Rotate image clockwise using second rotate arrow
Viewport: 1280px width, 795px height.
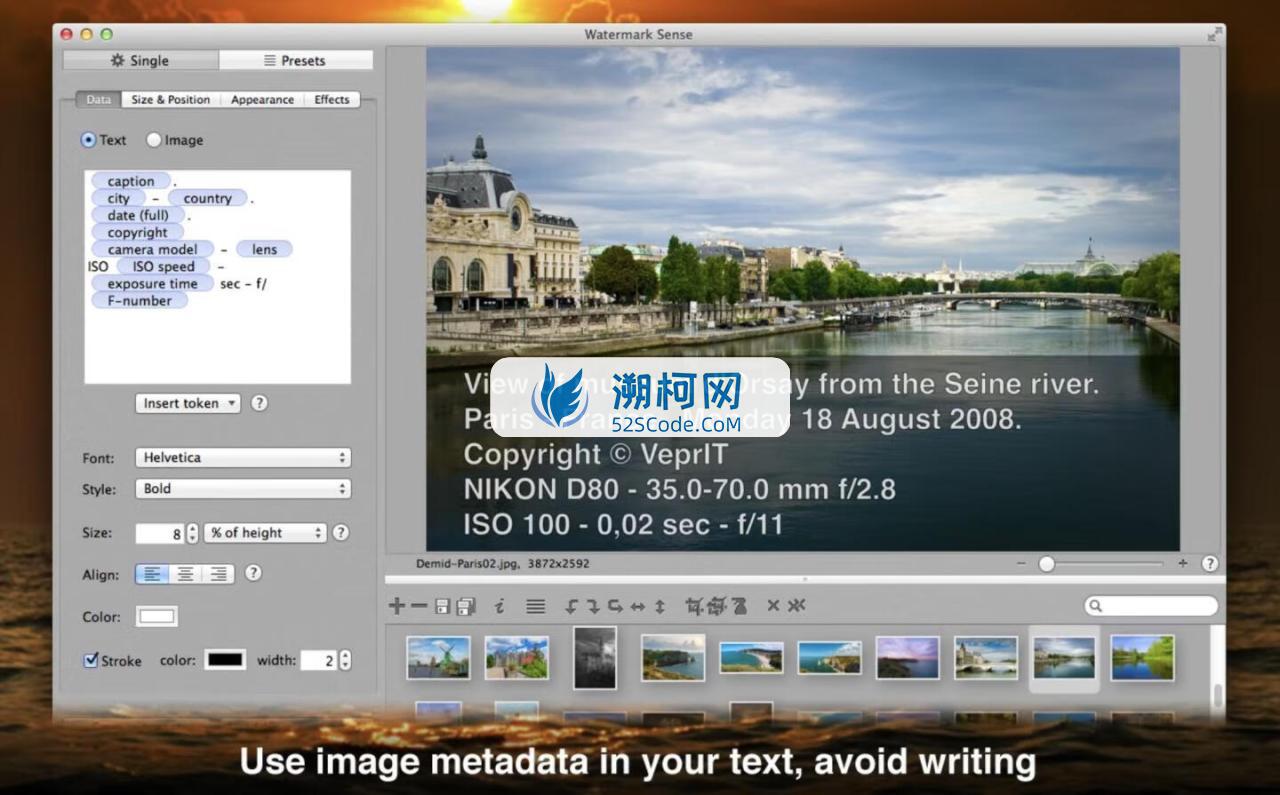[593, 606]
